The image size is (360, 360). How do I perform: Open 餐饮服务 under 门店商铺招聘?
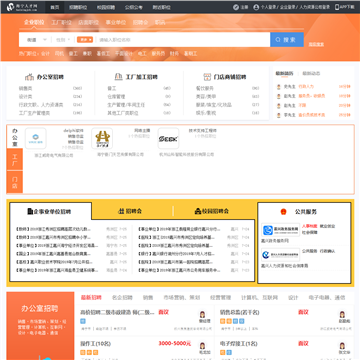pyautogui.click(x=205, y=88)
